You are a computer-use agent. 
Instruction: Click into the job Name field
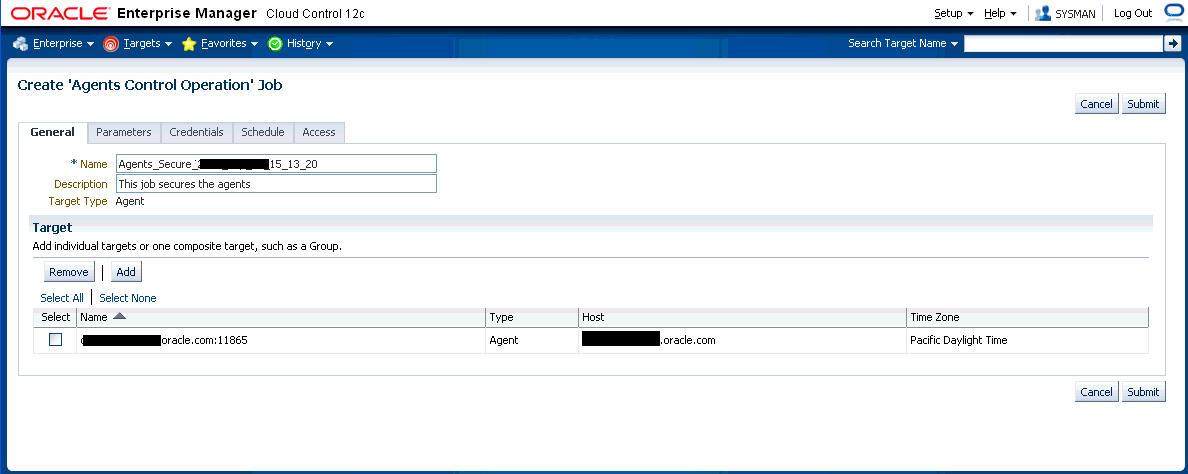point(276,164)
